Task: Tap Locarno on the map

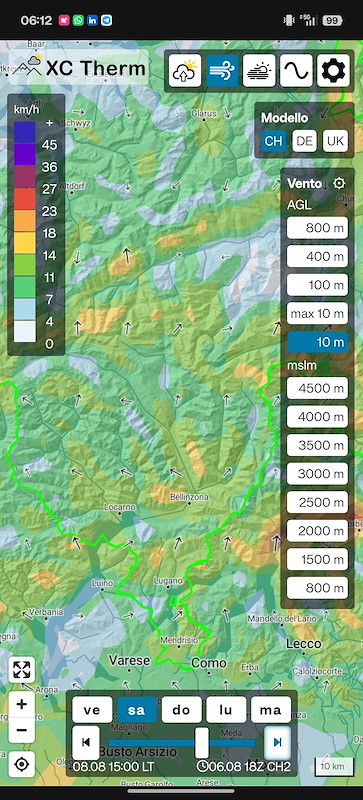Action: tap(119, 507)
